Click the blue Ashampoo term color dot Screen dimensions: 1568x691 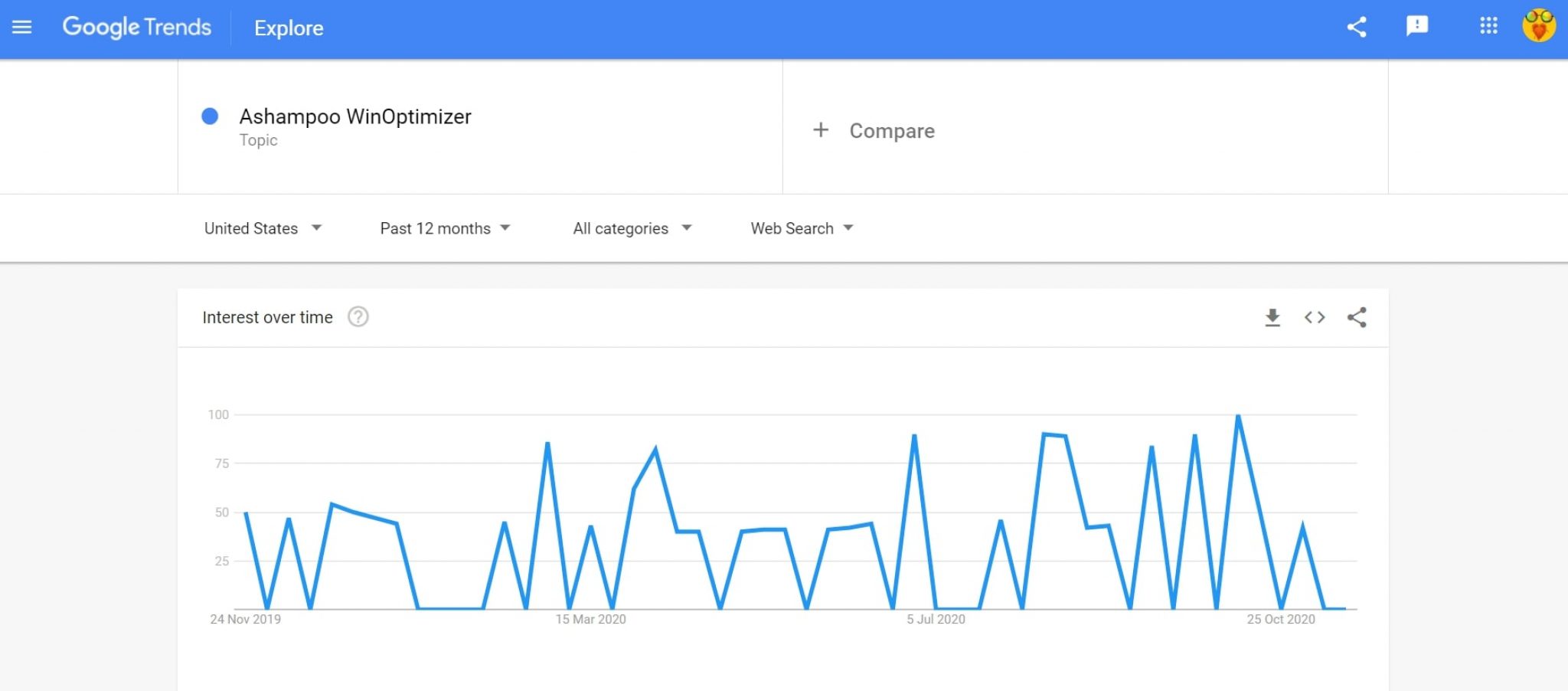pyautogui.click(x=210, y=116)
